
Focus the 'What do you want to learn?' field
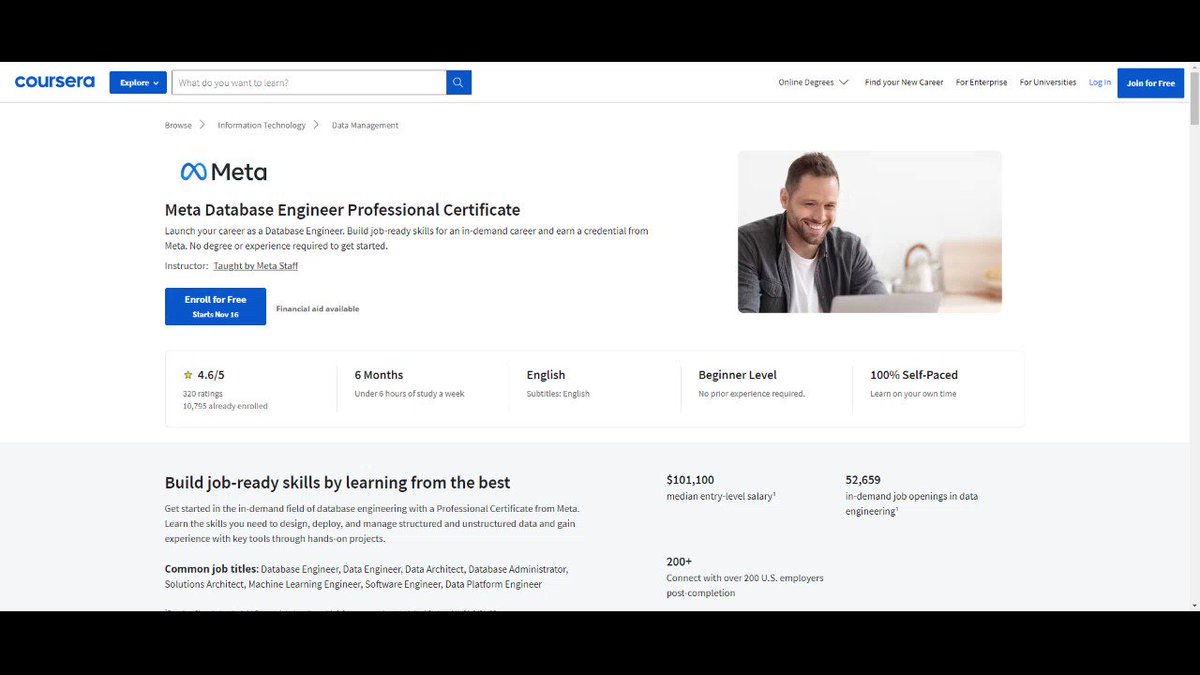309,82
